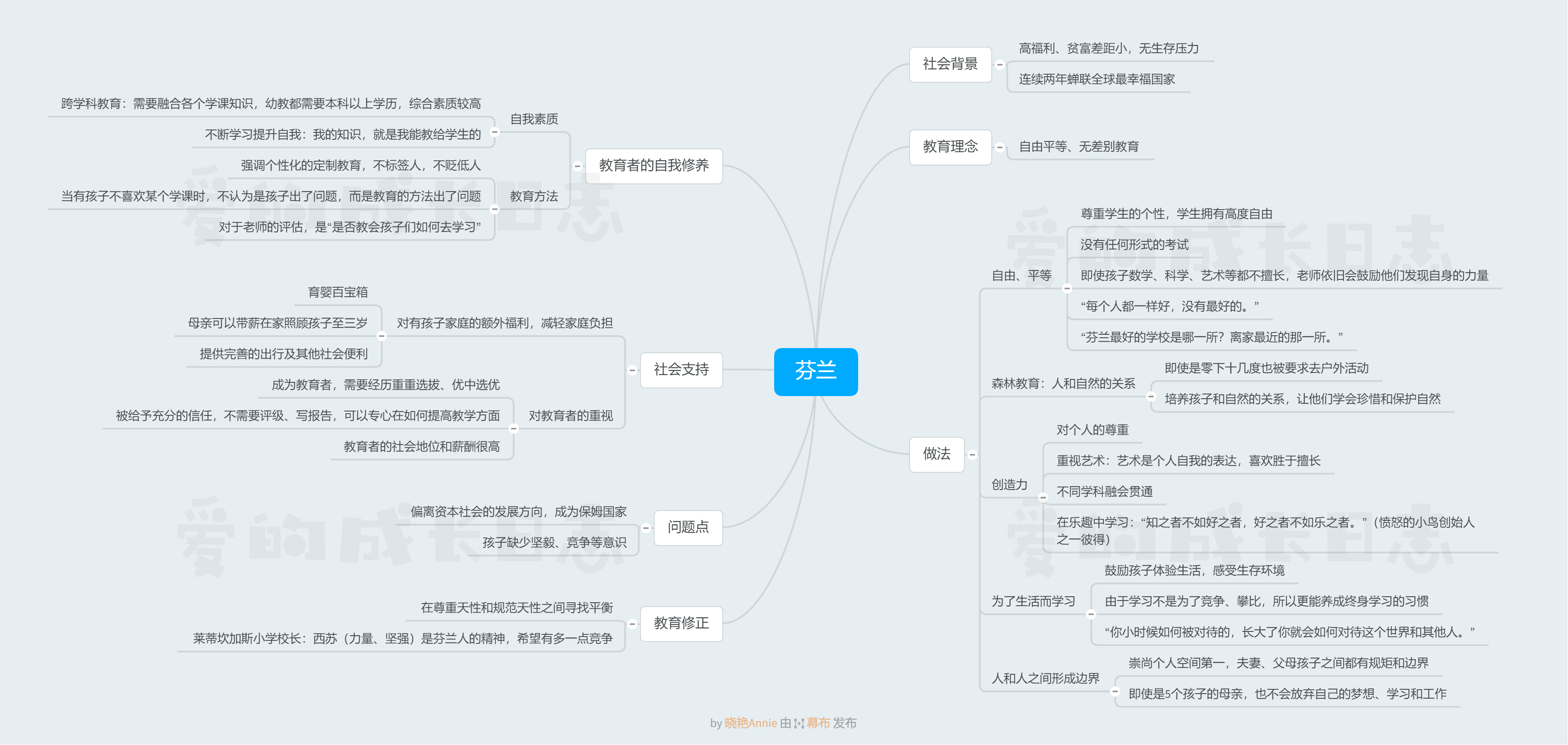Select the 教育修正 node

click(680, 624)
